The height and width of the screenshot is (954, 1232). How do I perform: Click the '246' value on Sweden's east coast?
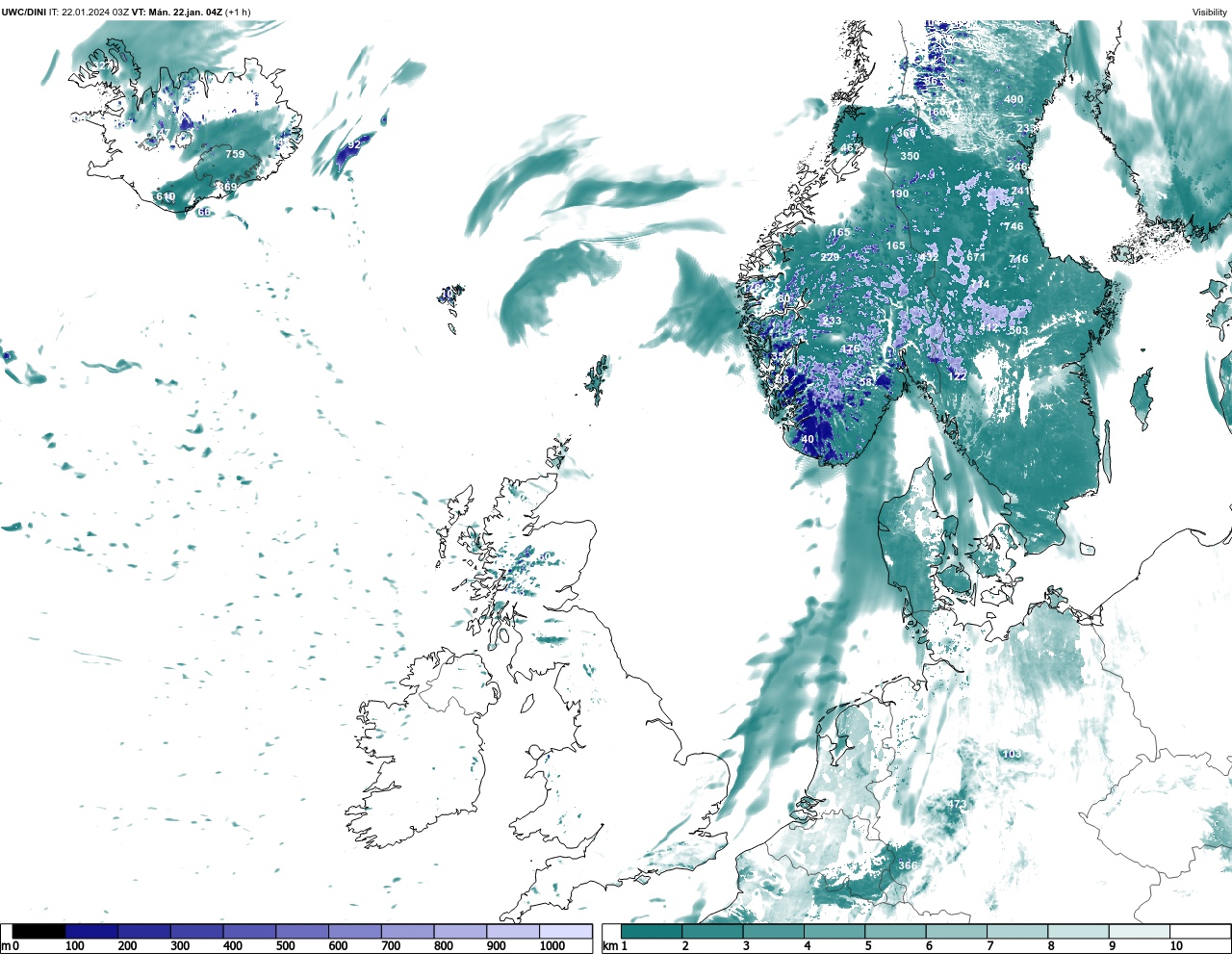pyautogui.click(x=1017, y=167)
